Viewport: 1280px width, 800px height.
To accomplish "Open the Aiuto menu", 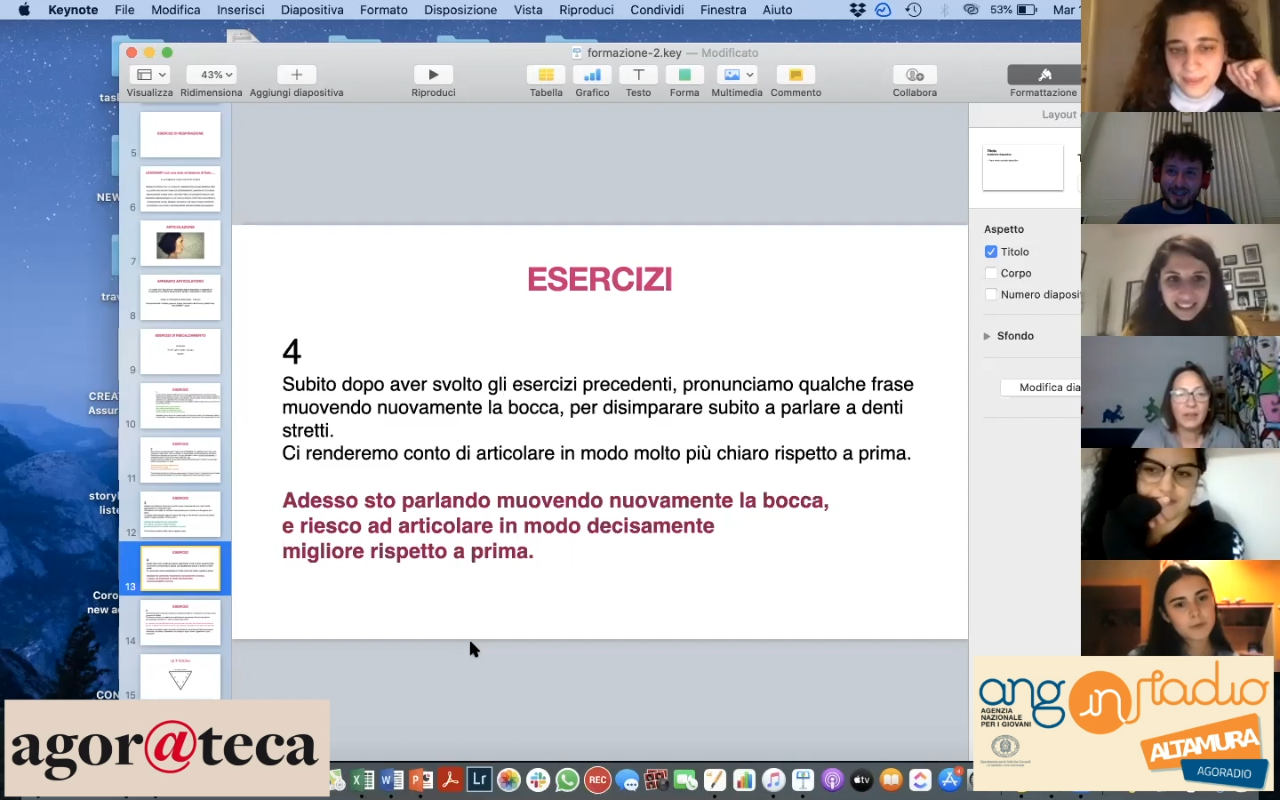I will coord(777,10).
